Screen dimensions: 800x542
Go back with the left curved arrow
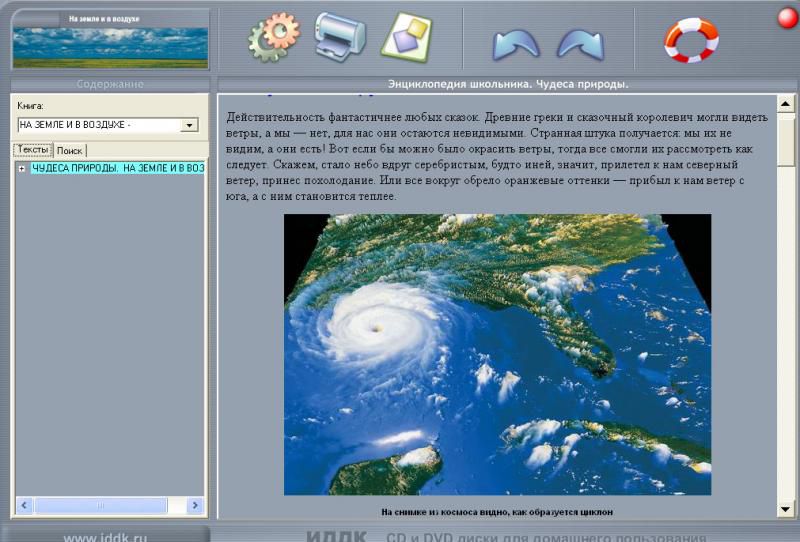click(x=515, y=43)
